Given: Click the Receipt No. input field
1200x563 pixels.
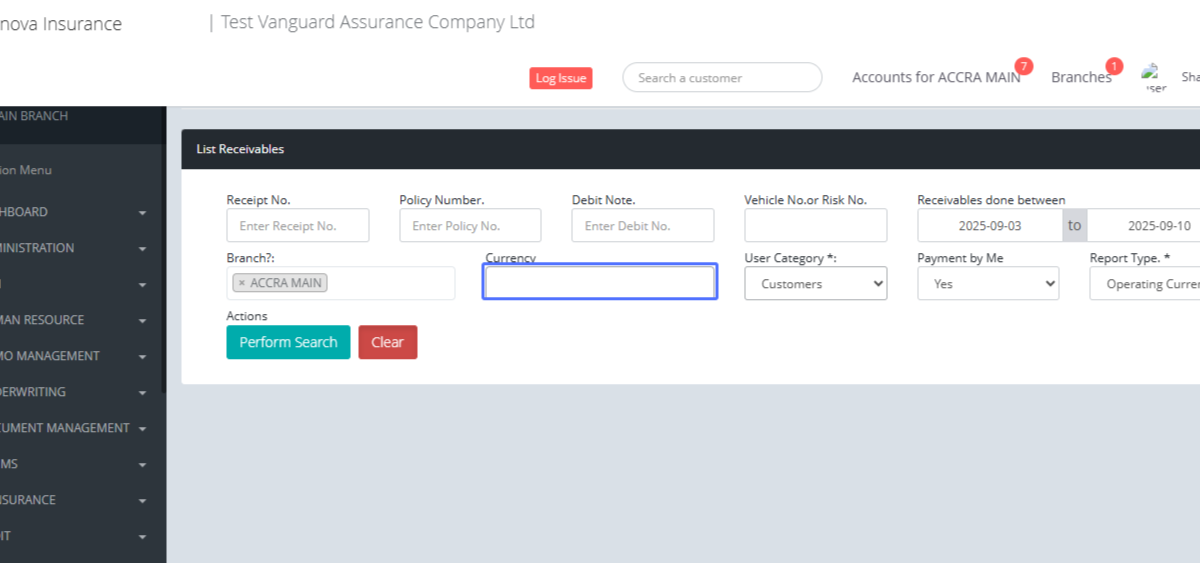Looking at the screenshot, I should tap(297, 226).
